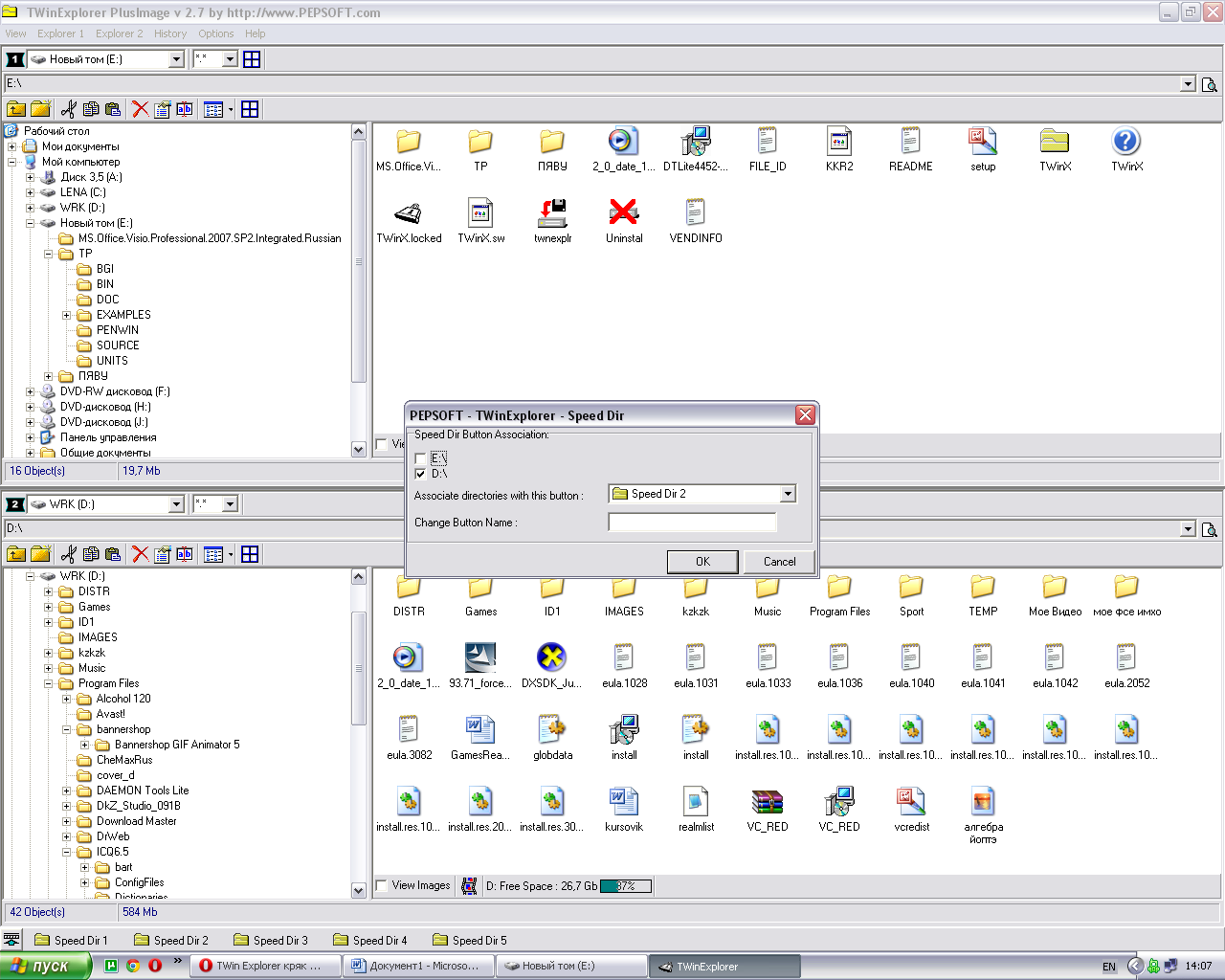
Task: Cancel the Speed Dir dialog
Action: (x=779, y=562)
